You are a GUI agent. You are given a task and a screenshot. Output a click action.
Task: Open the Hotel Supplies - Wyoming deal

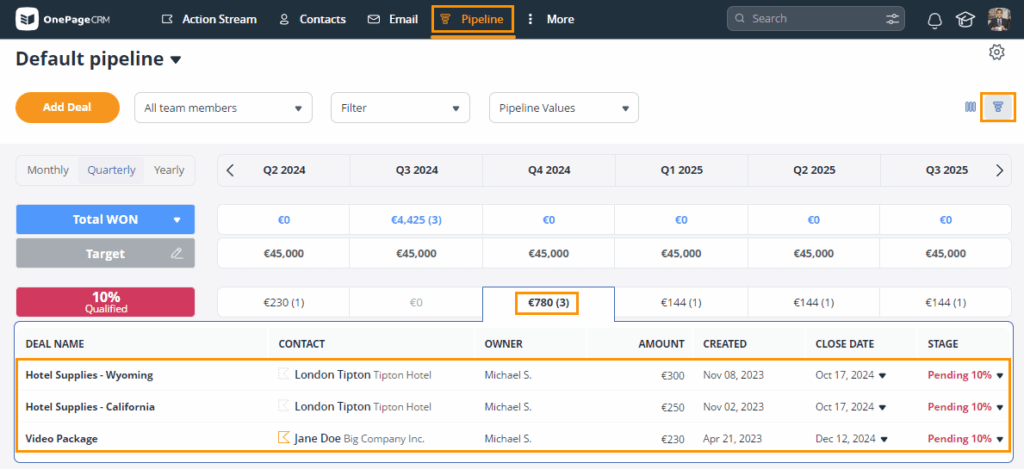tap(89, 375)
